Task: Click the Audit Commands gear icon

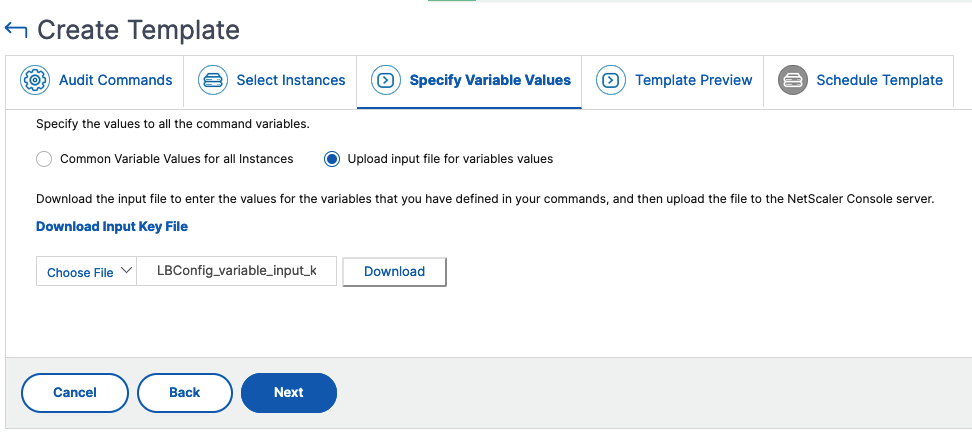Action: 35,80
